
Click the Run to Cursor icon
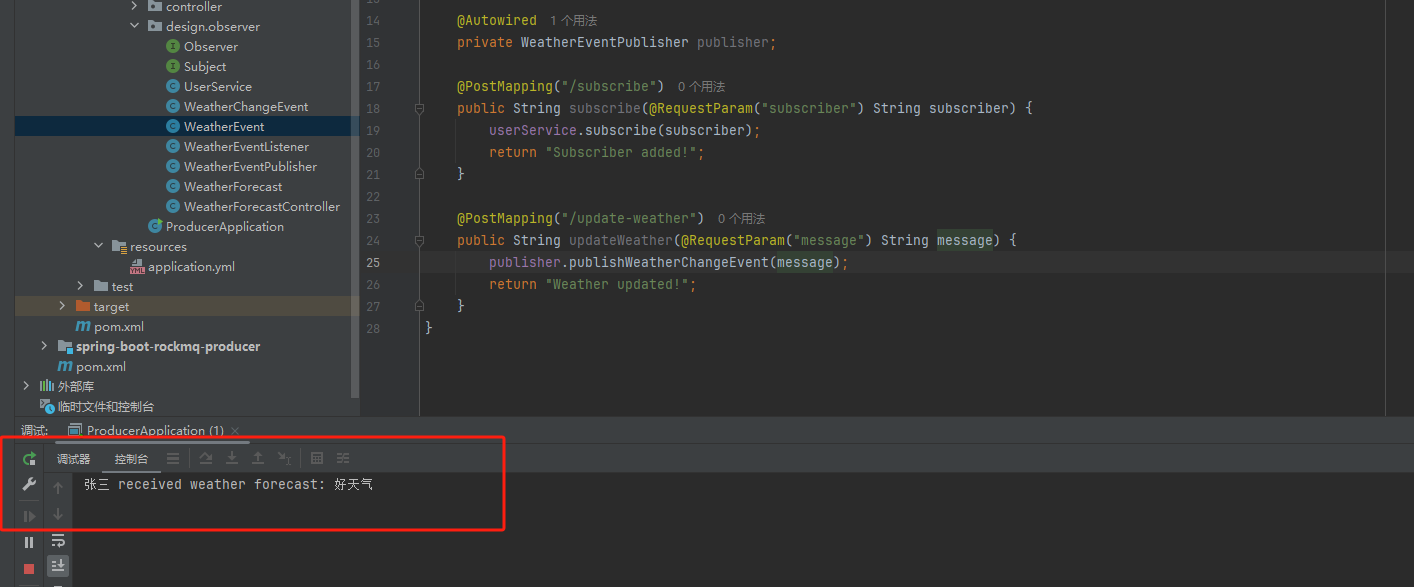(x=284, y=458)
